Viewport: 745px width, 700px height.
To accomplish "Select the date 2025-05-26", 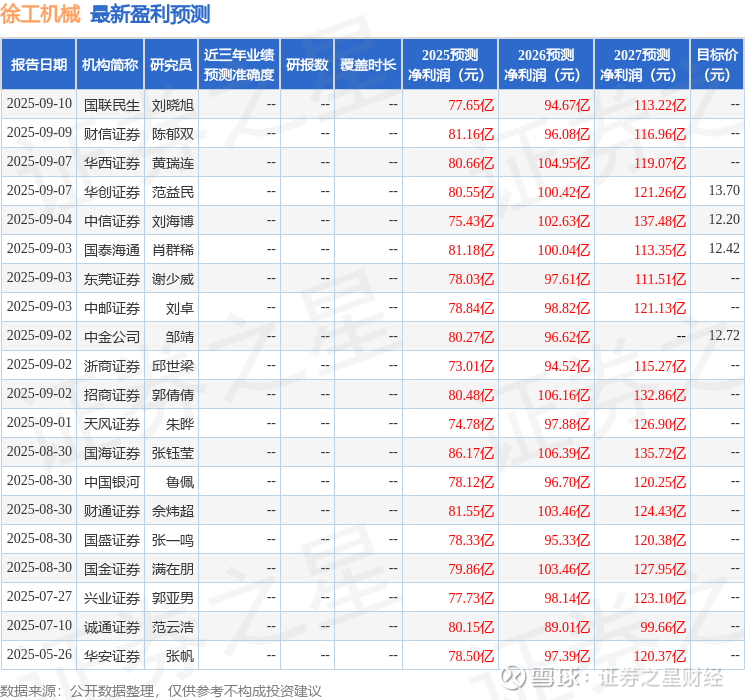I will (39, 654).
